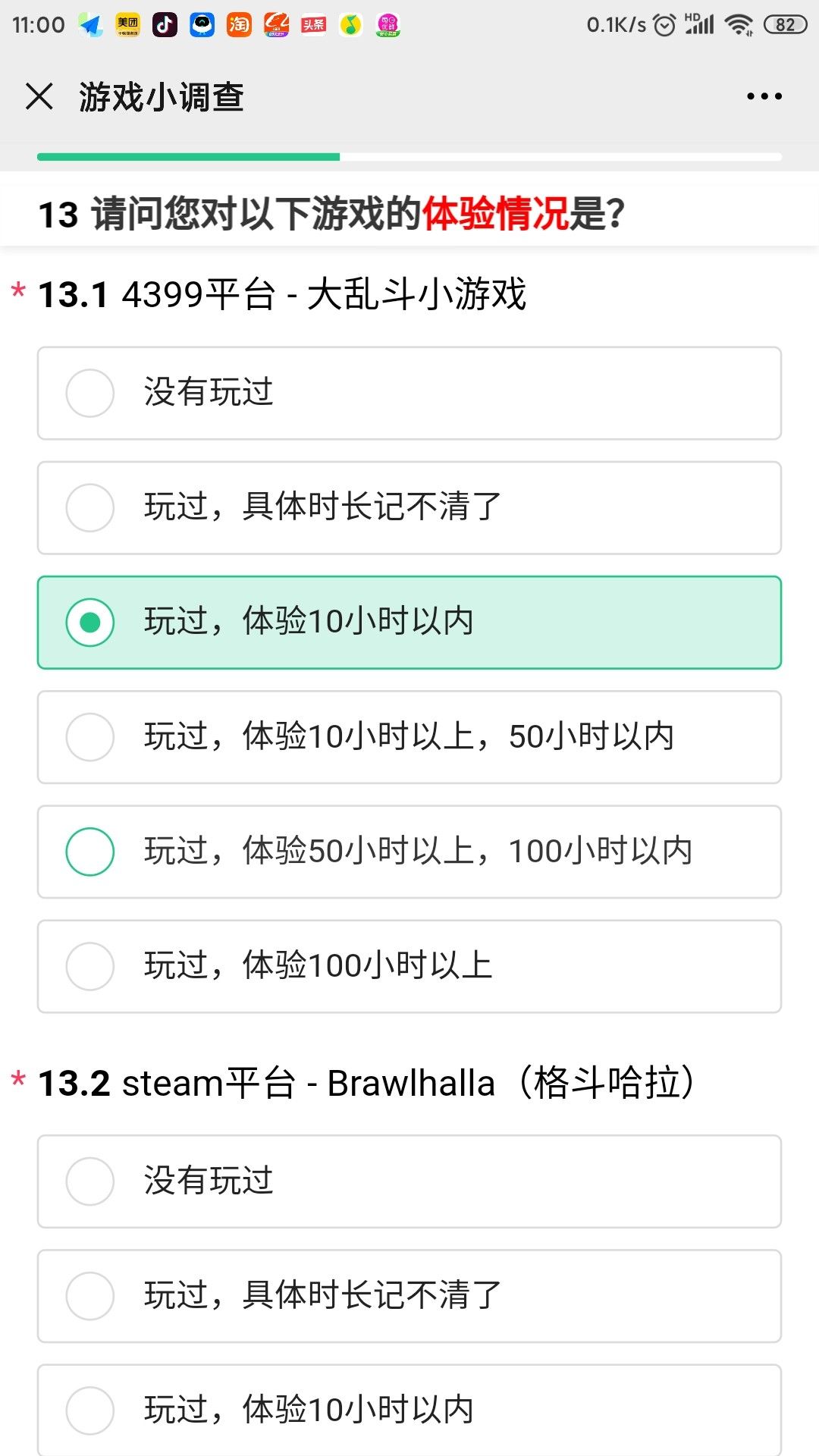Screen dimensions: 819x1456
Task: Close the survey with the X icon
Action: click(x=39, y=97)
